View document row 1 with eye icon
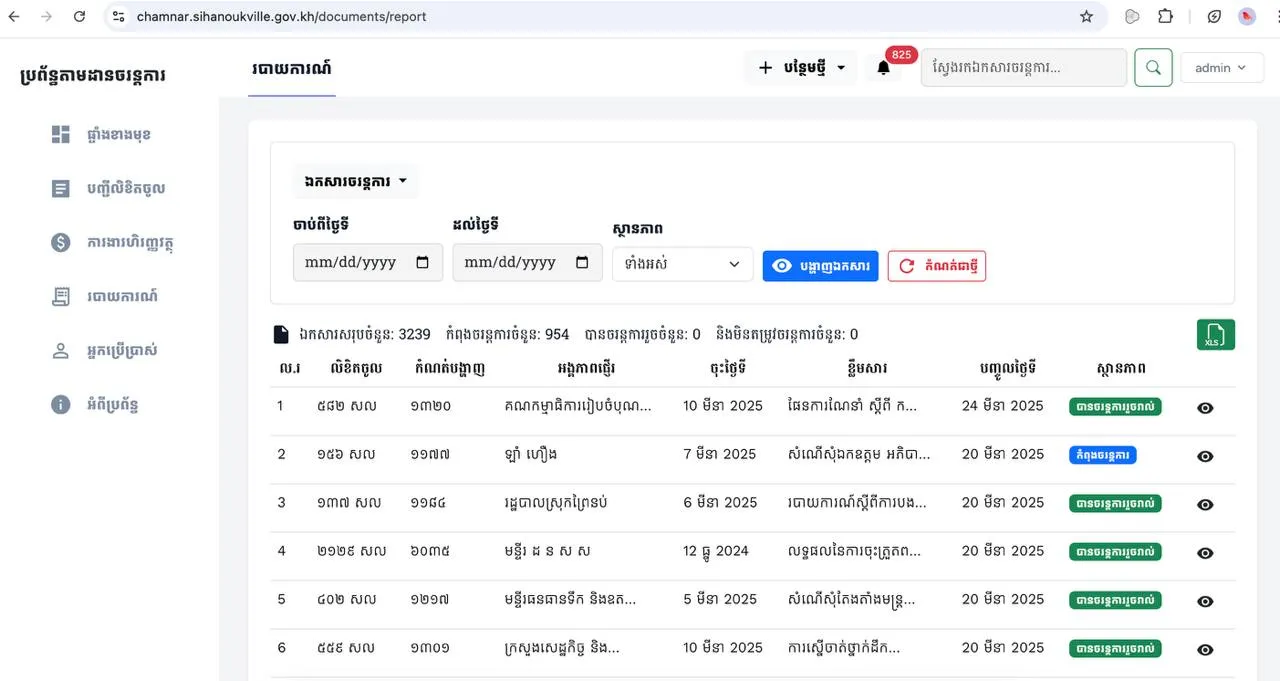The width and height of the screenshot is (1280, 681). tap(1205, 408)
